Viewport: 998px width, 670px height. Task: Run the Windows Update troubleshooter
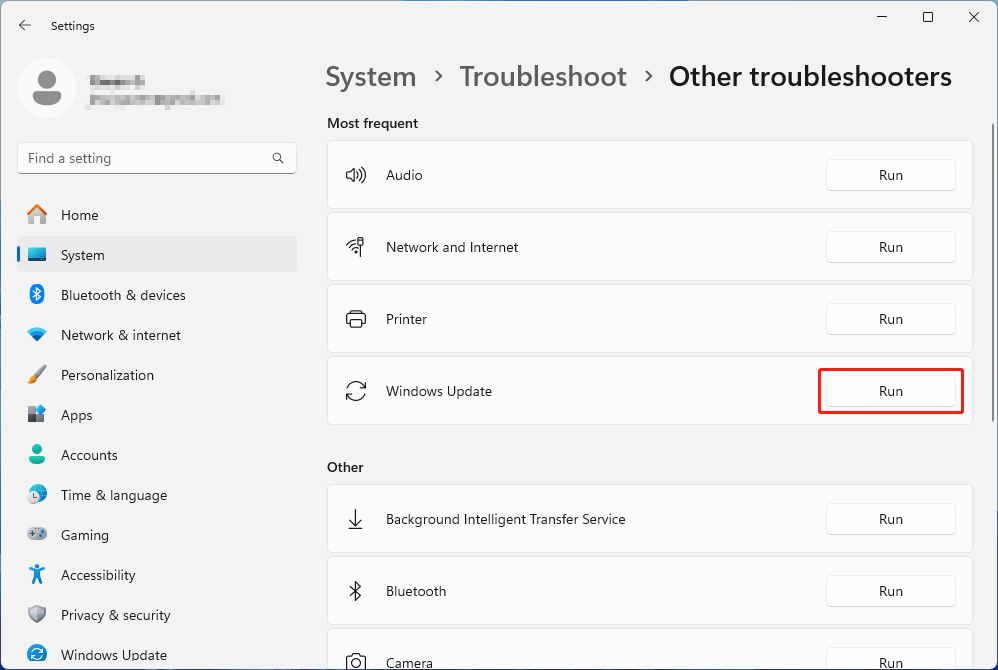click(x=890, y=391)
